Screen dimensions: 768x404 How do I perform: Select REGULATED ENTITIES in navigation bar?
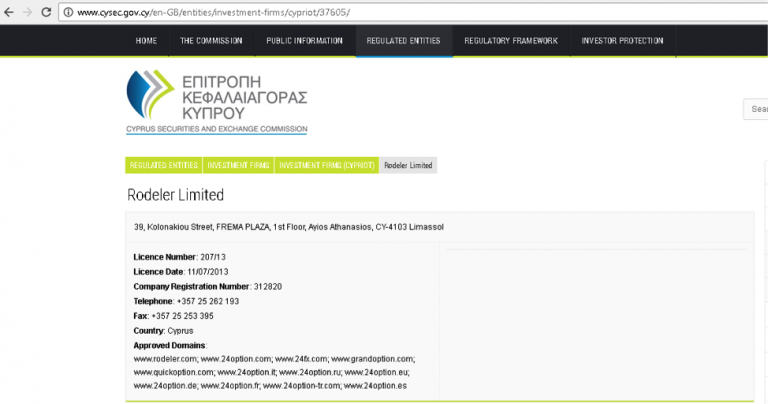pos(404,41)
